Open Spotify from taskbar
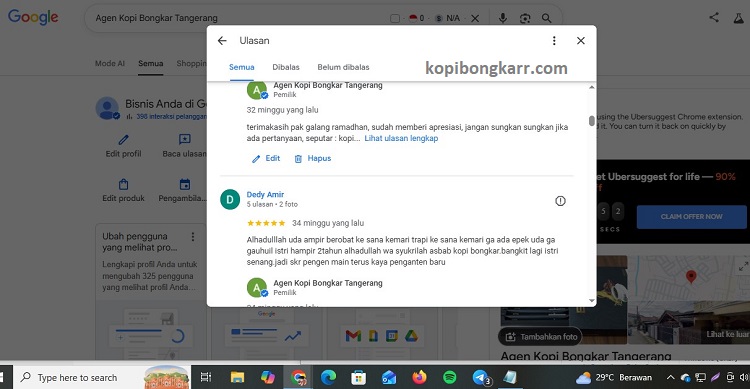 (450, 378)
